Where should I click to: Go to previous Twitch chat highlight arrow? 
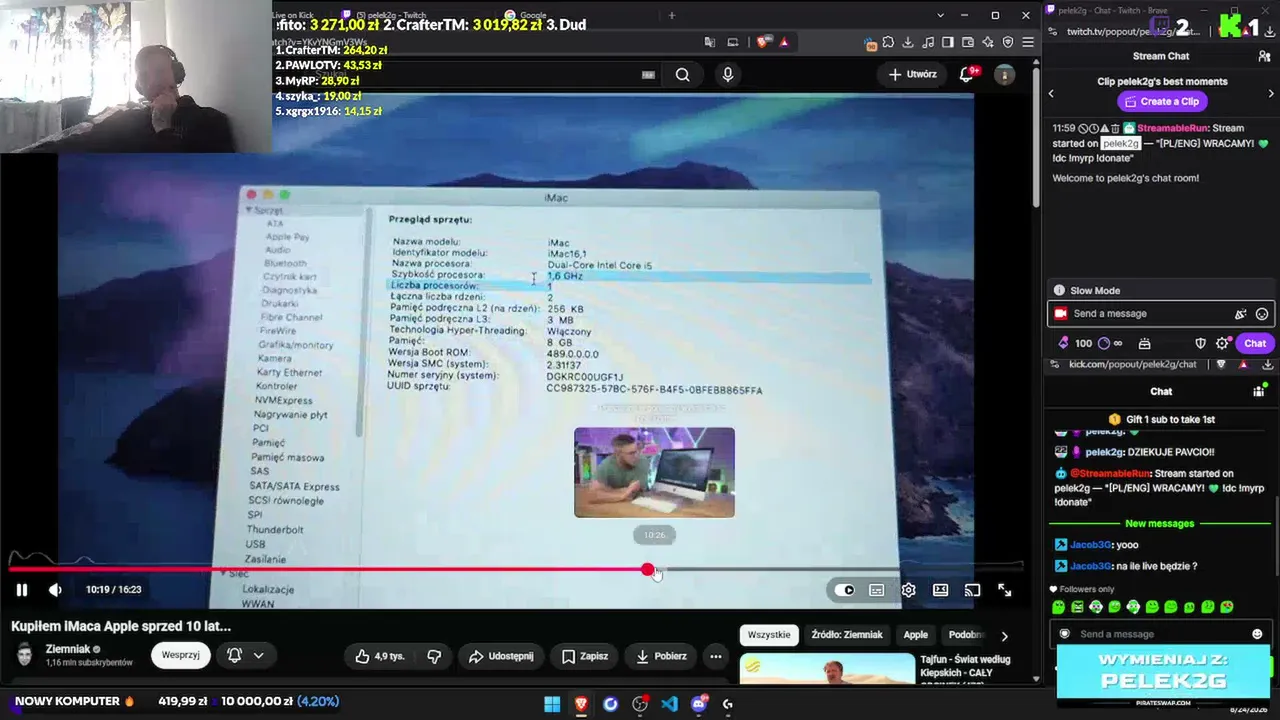click(1051, 94)
